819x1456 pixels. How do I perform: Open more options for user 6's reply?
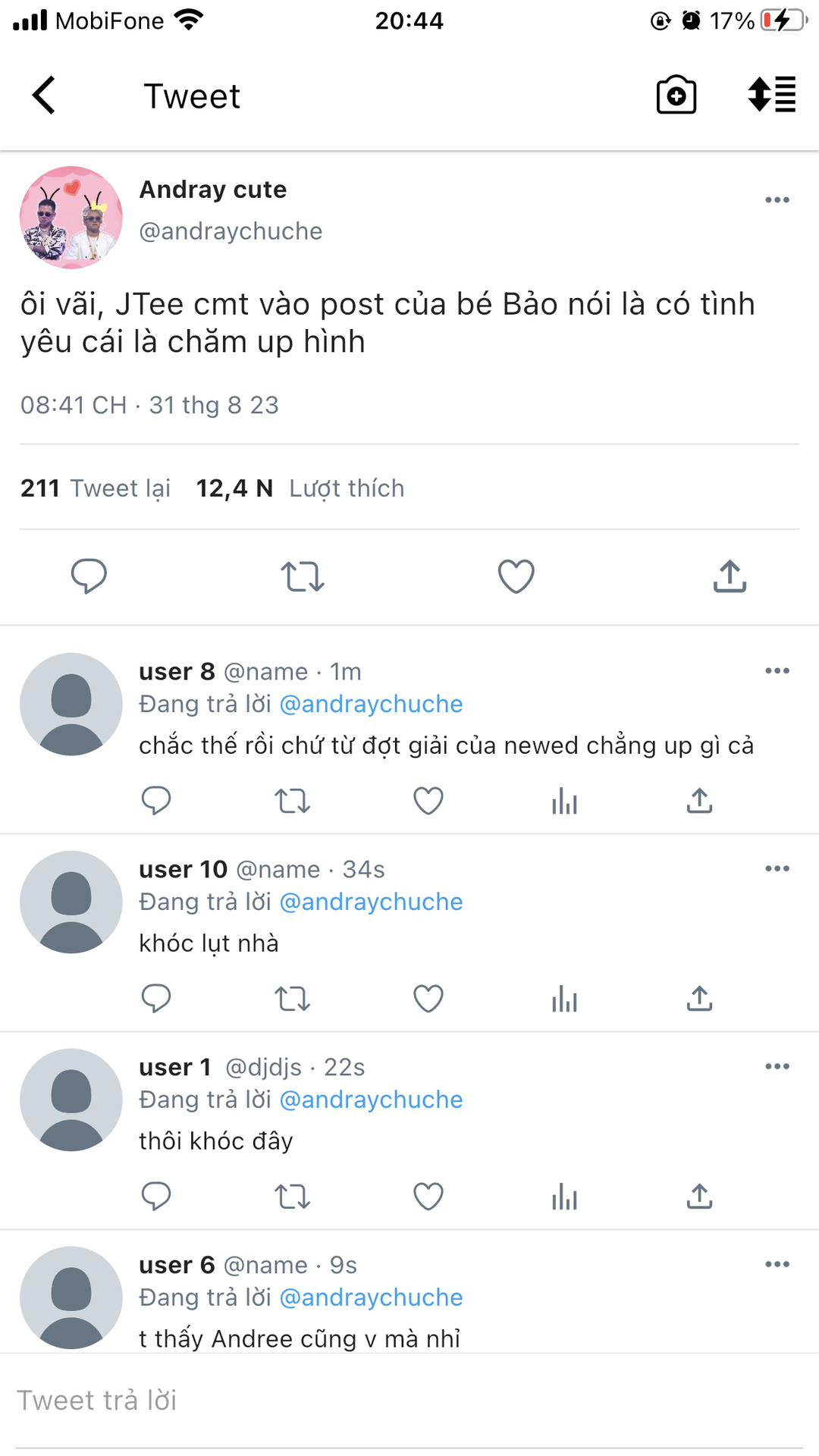(777, 1264)
